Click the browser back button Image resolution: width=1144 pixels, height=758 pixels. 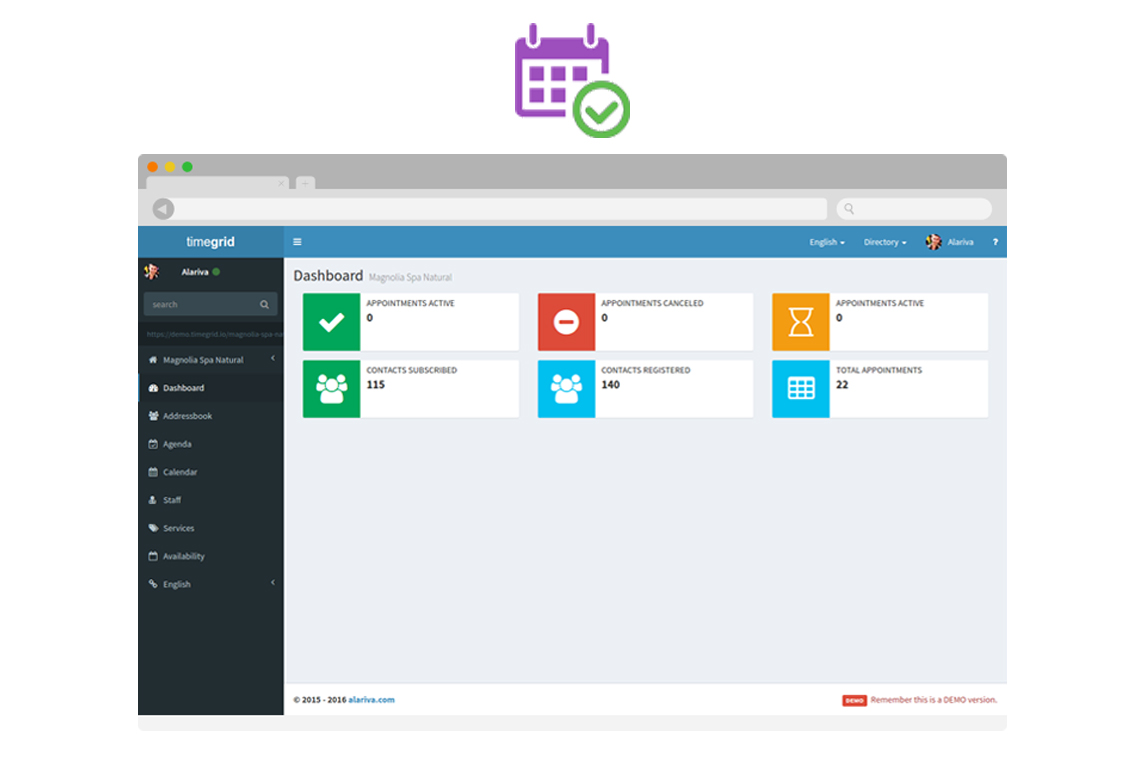click(163, 209)
